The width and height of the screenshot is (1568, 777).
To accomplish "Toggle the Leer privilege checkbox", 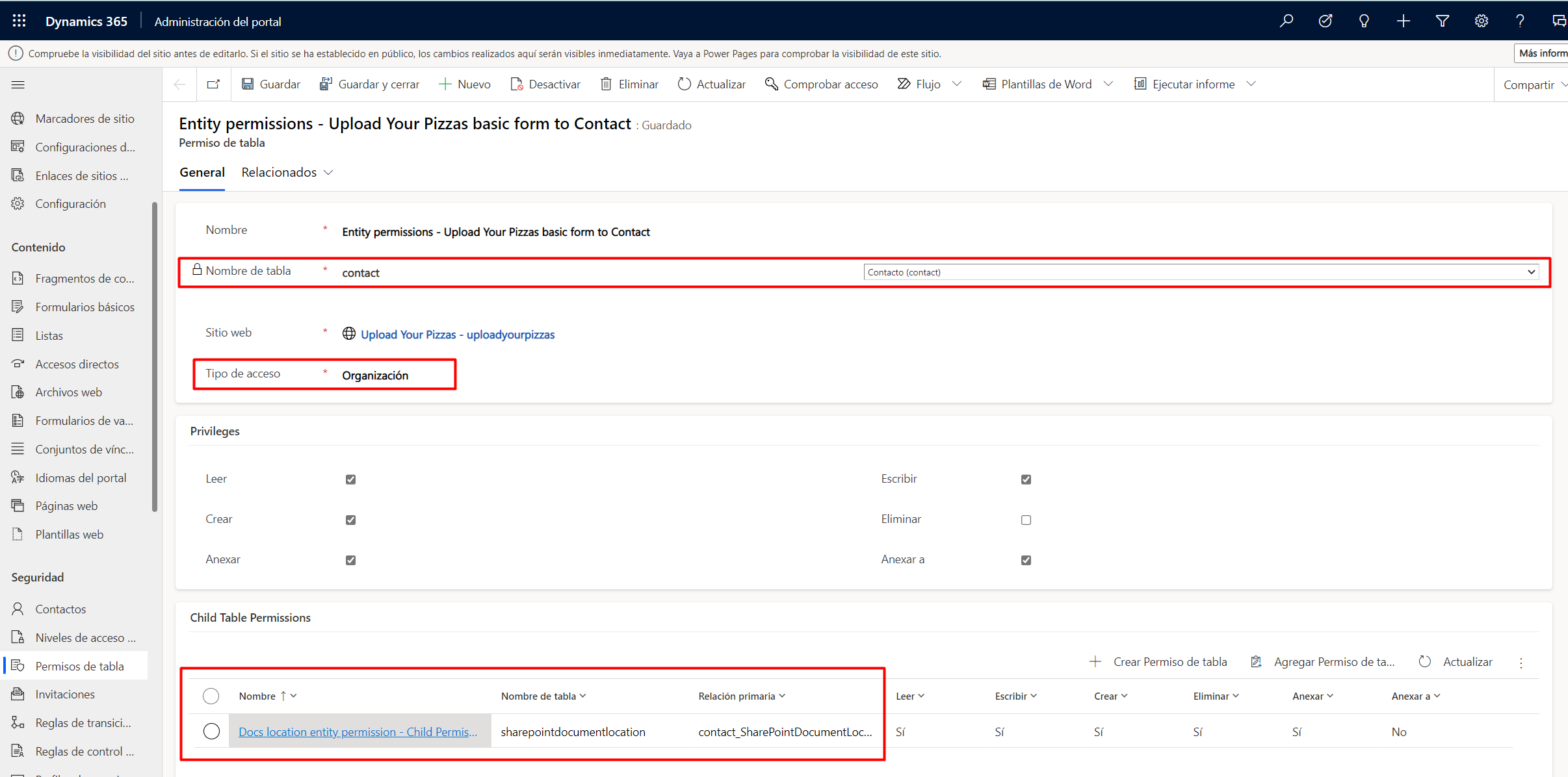I will click(350, 479).
